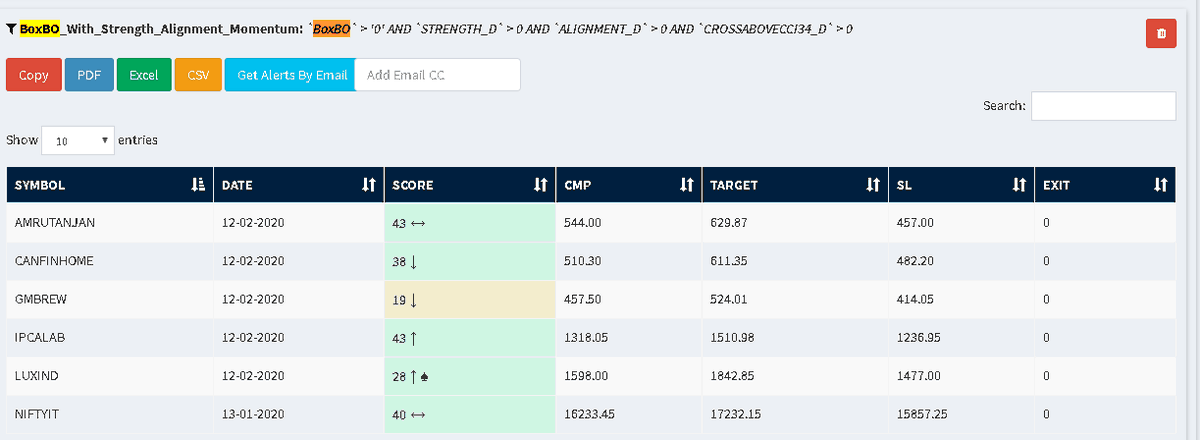Click CANFINHOME score cell showing 38

[x=470, y=260]
